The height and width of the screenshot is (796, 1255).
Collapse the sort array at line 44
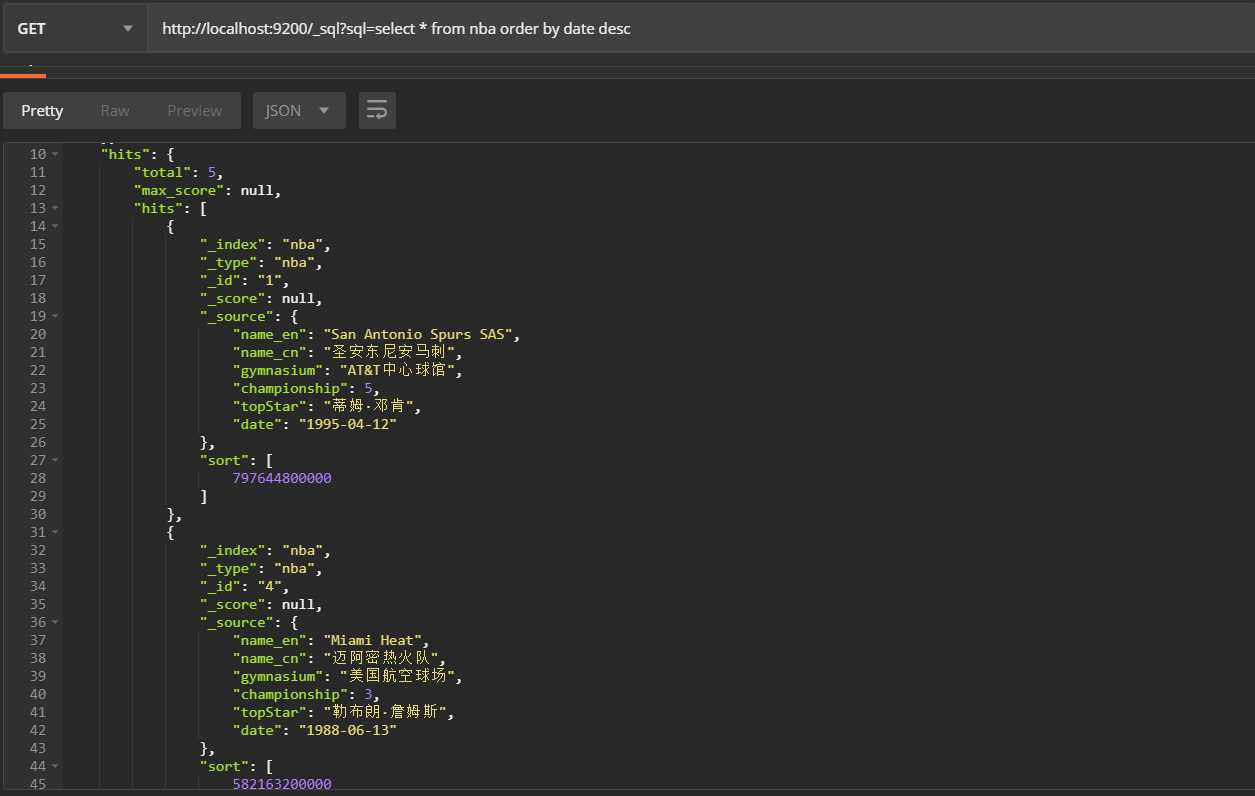coord(55,766)
